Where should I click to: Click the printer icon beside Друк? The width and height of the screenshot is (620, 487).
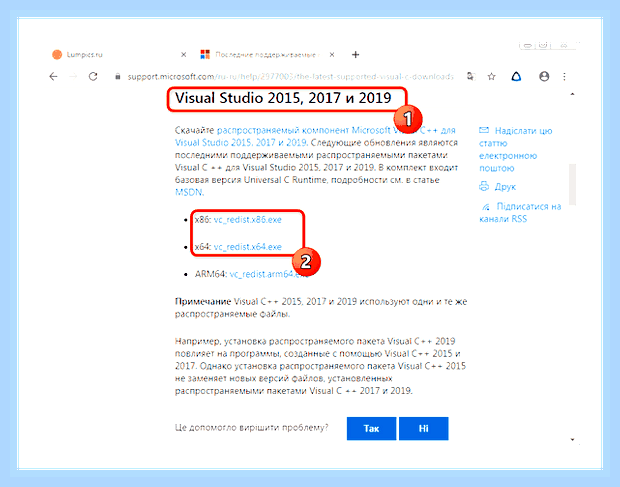click(x=484, y=186)
